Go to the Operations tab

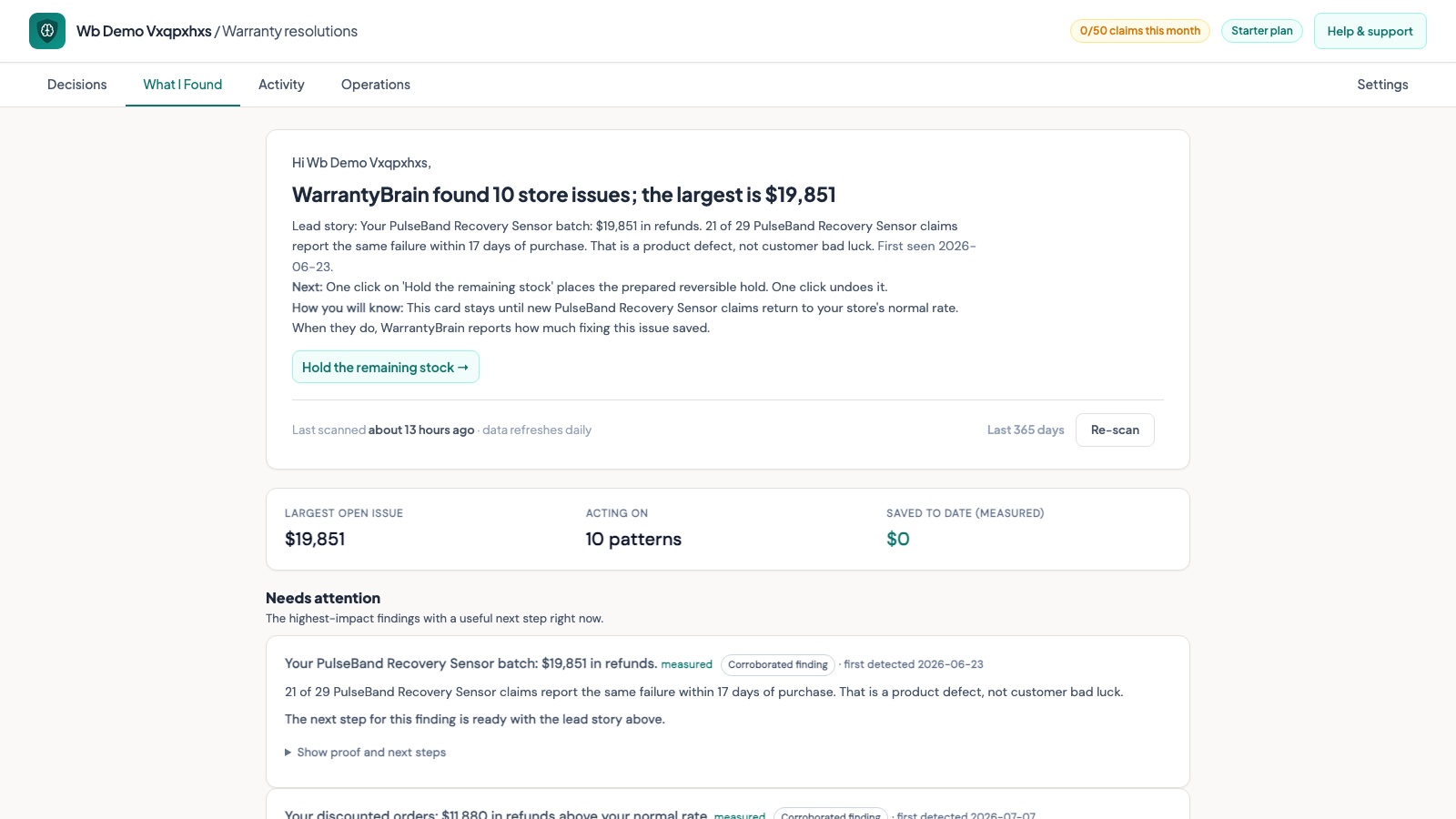tap(376, 85)
